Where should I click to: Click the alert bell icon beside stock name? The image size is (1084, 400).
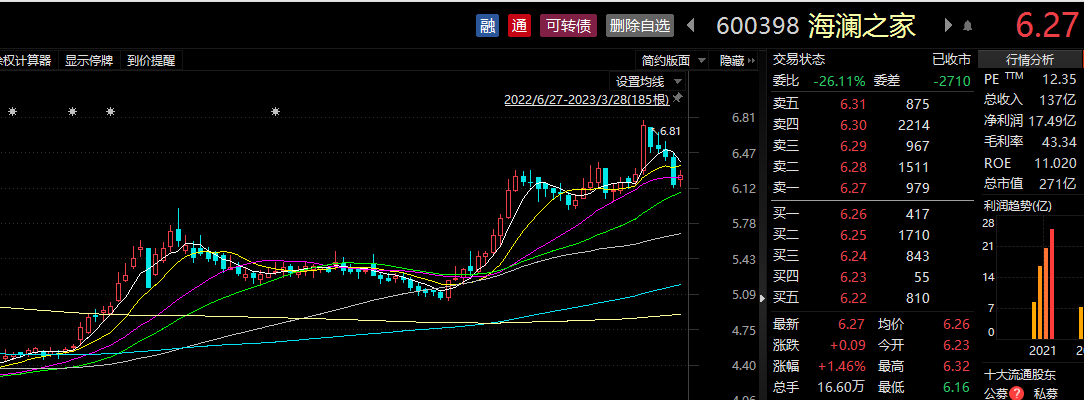(x=967, y=26)
